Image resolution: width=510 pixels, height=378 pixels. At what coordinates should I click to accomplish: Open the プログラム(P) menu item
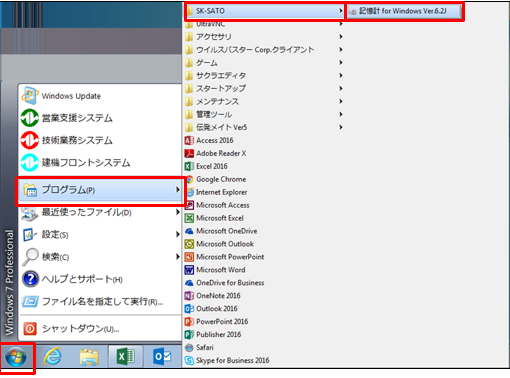click(99, 190)
